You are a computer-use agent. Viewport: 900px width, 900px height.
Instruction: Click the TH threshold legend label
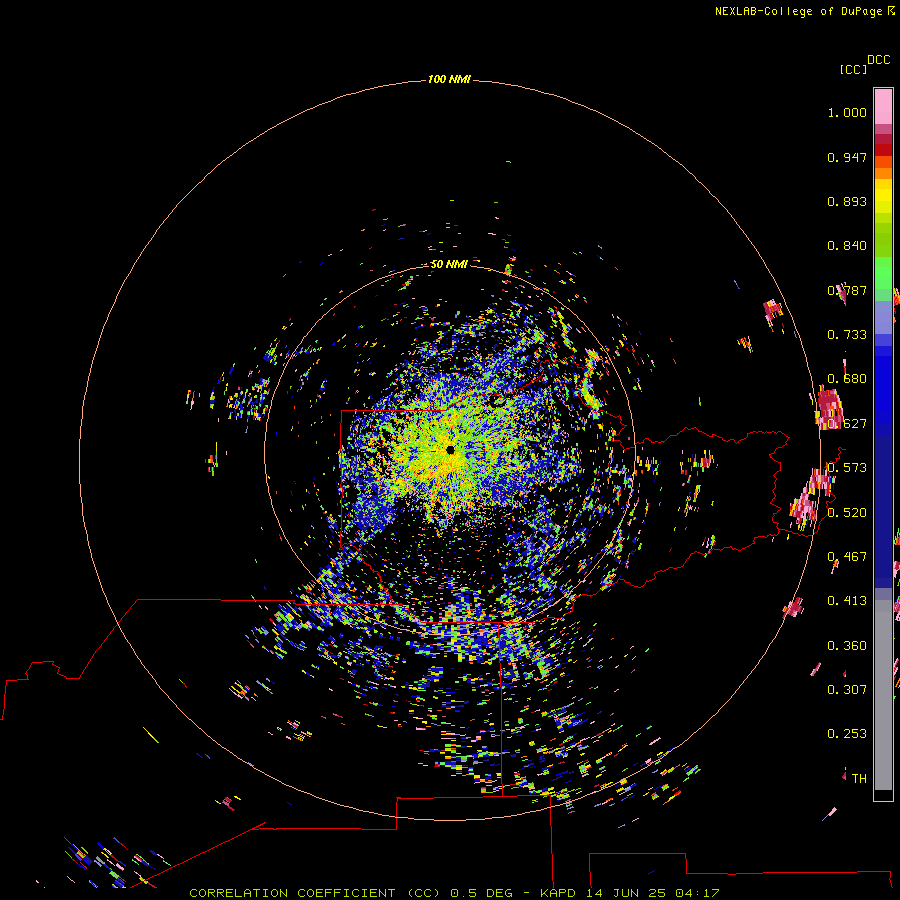[x=859, y=779]
